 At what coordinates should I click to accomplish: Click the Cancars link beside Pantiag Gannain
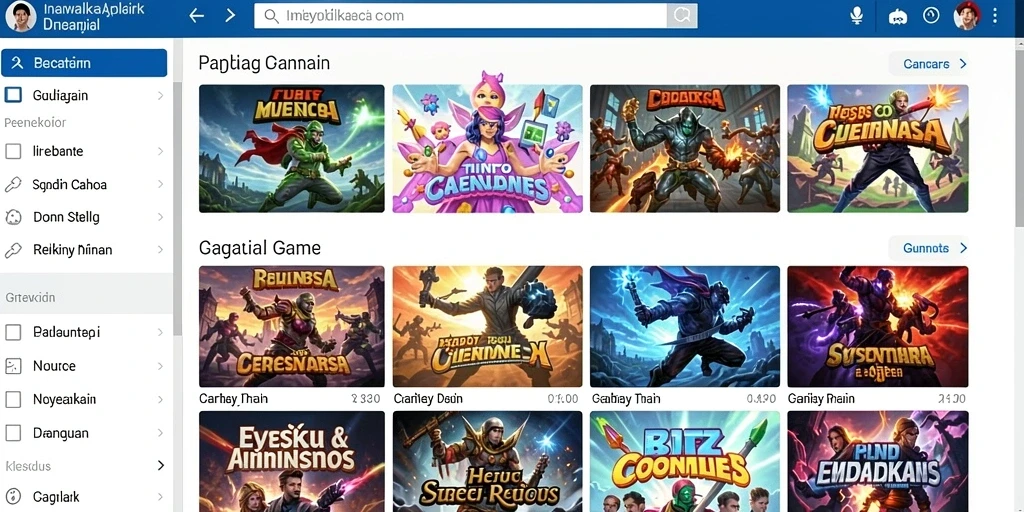928,64
